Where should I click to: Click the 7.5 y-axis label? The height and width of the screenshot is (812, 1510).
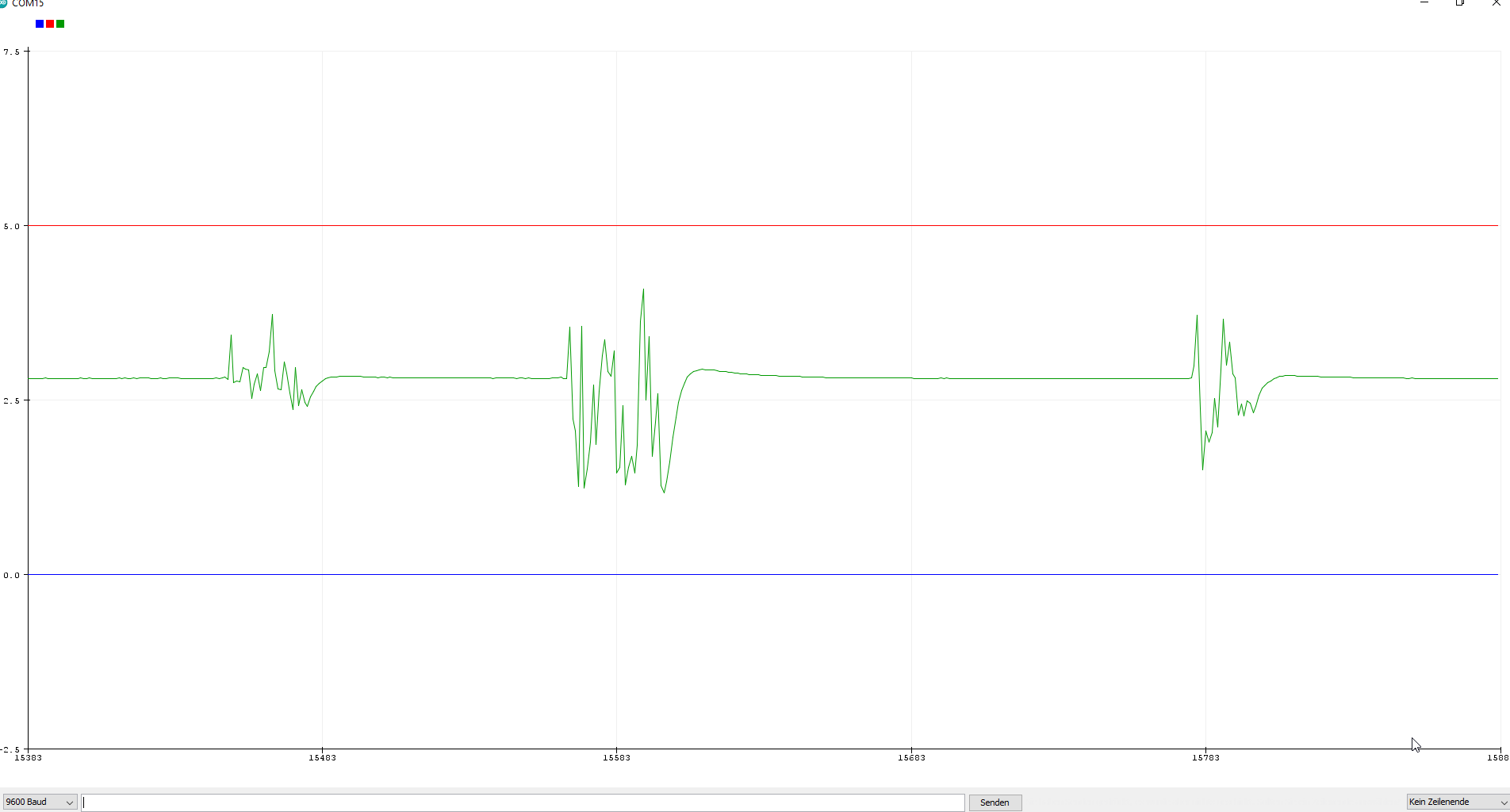11,52
